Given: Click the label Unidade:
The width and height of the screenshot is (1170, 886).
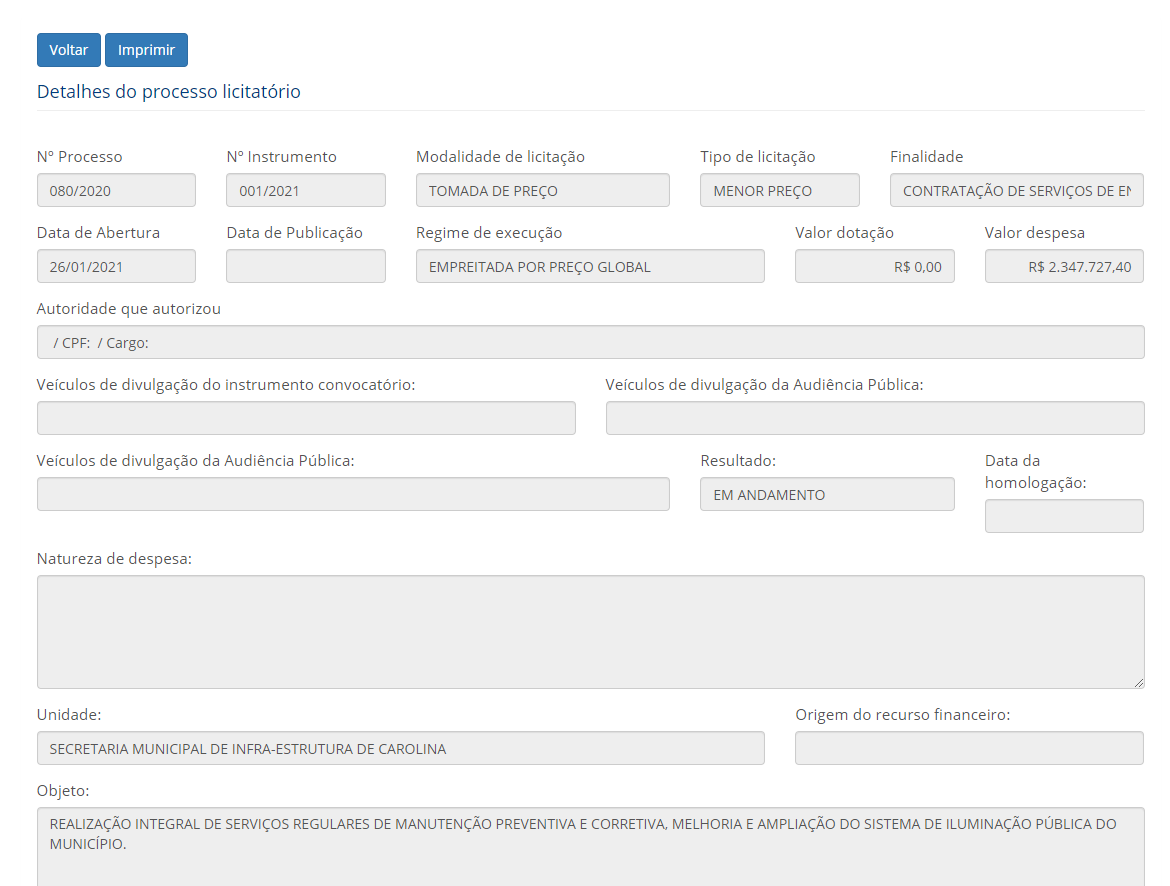Looking at the screenshot, I should pos(69,715).
